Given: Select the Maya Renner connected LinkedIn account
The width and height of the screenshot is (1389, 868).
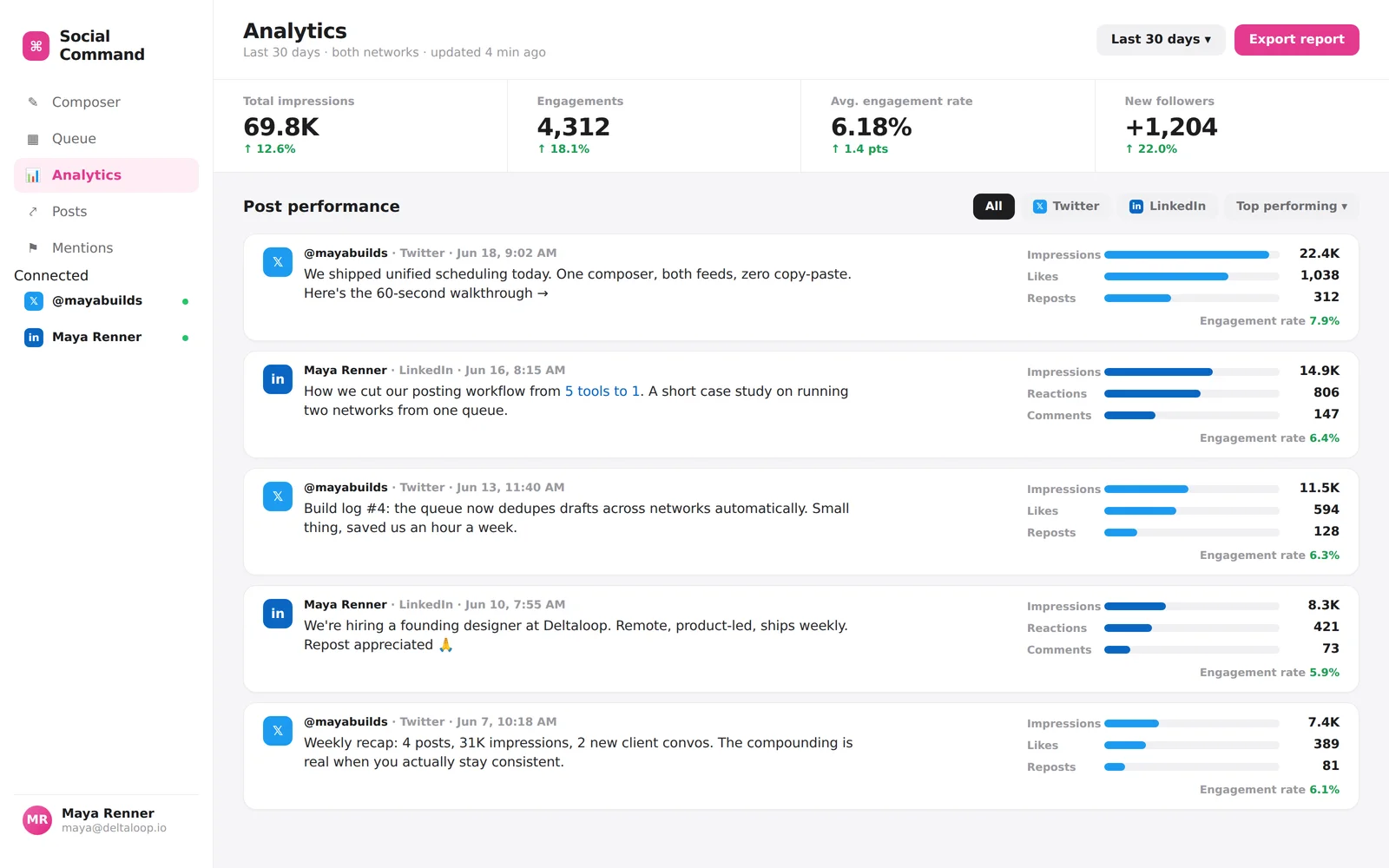Looking at the screenshot, I should (x=106, y=338).
